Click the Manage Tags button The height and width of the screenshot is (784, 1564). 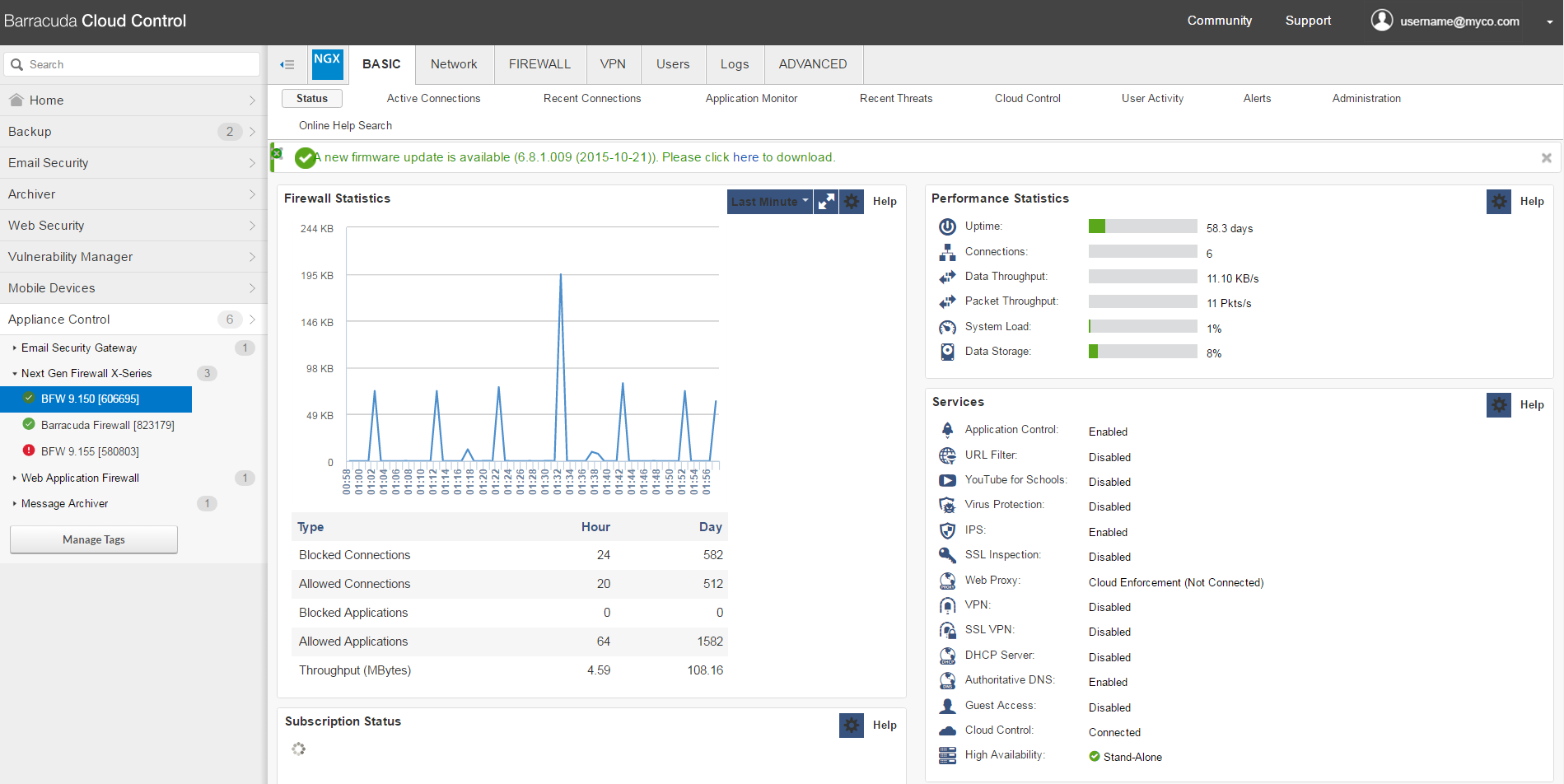pyautogui.click(x=94, y=539)
